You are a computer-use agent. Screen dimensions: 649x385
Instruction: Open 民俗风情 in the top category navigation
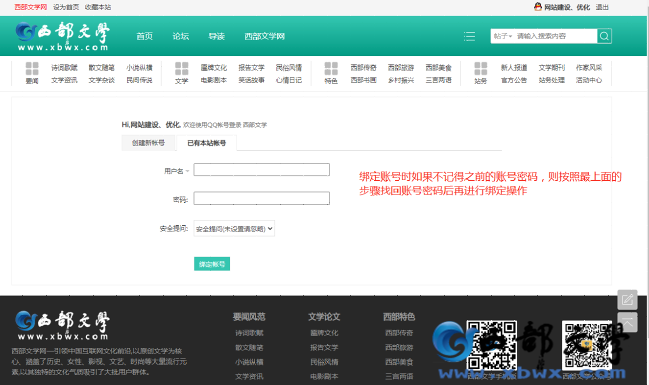[288, 67]
